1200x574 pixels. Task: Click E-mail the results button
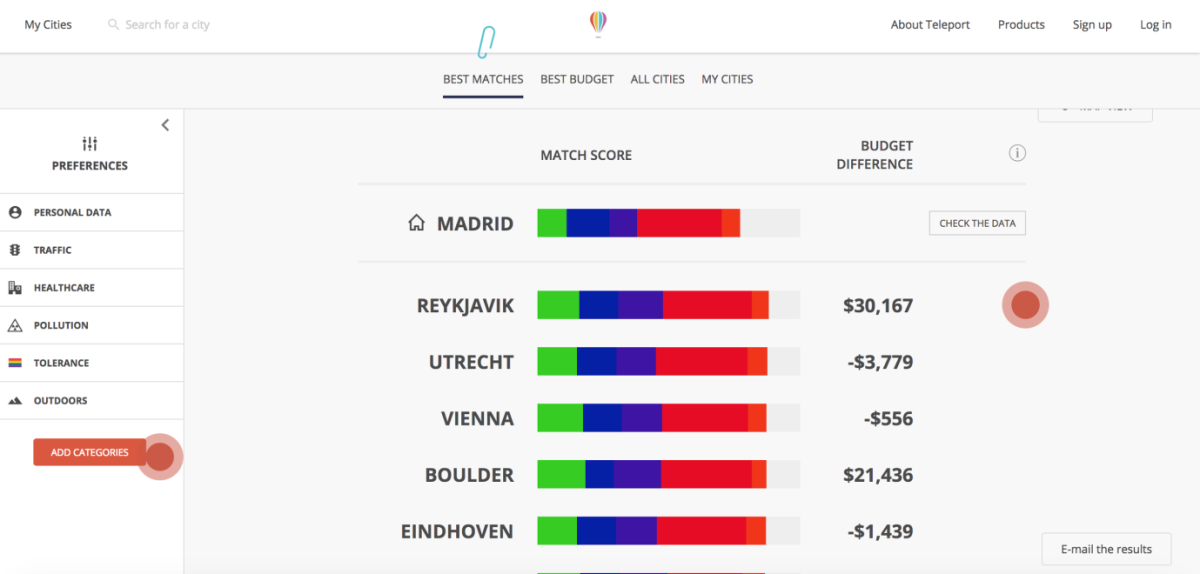(1106, 549)
